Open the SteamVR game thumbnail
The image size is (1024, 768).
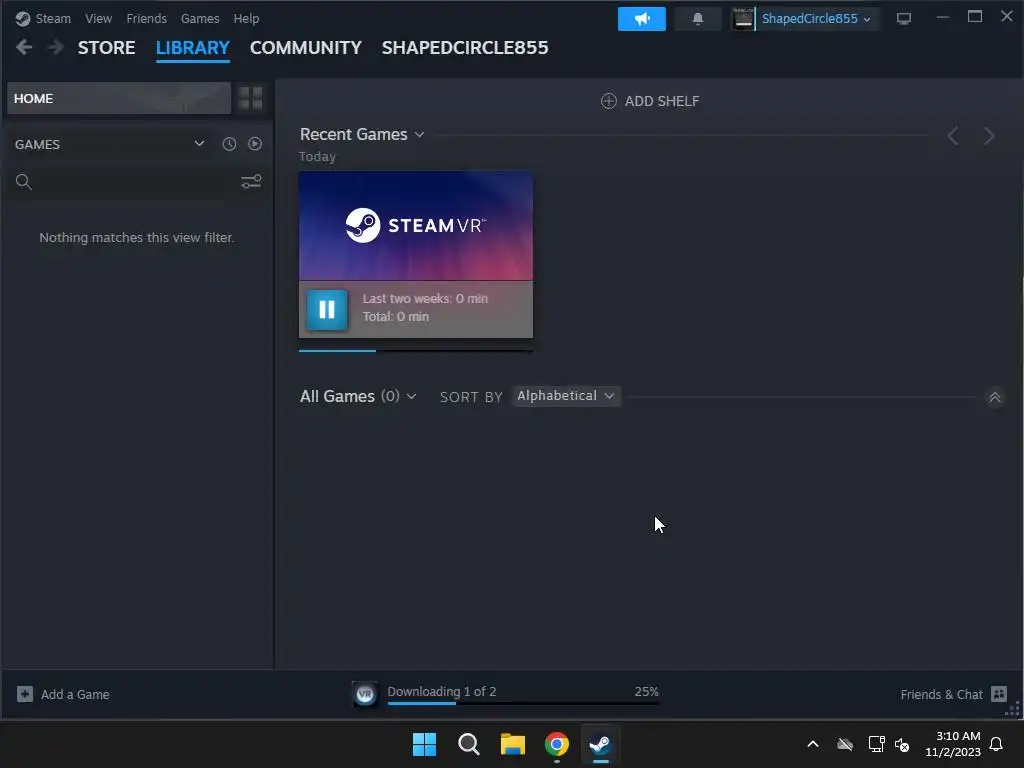tap(416, 226)
